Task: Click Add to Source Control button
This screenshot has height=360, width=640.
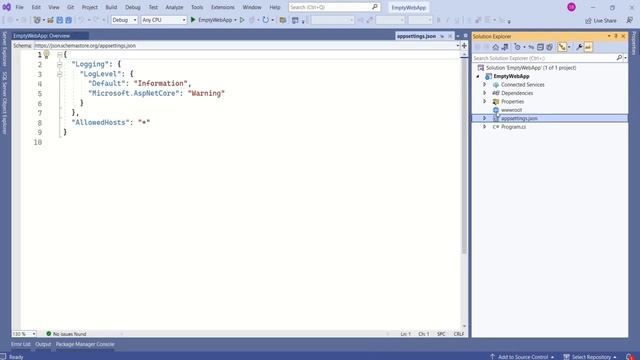Action: (522, 357)
